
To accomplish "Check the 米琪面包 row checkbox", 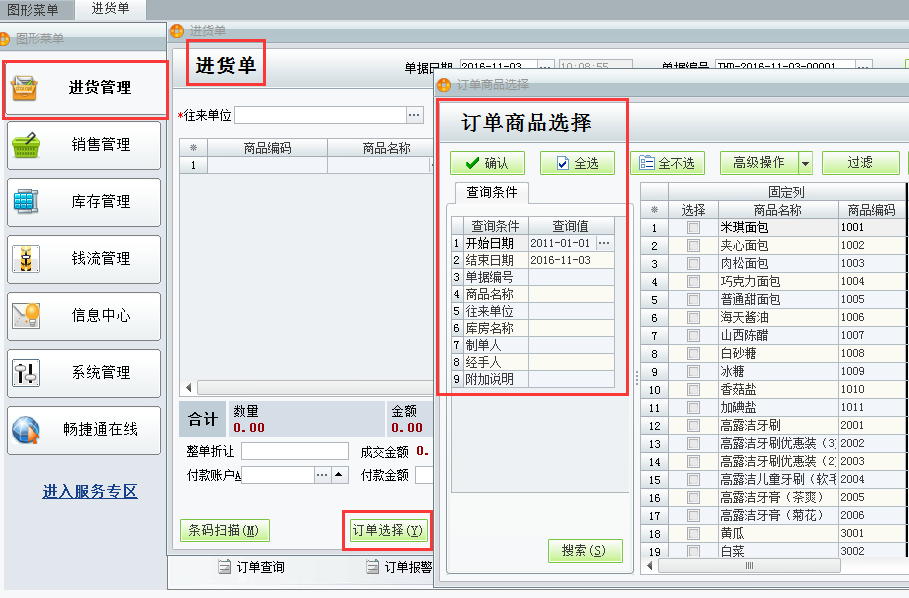I will [695, 226].
